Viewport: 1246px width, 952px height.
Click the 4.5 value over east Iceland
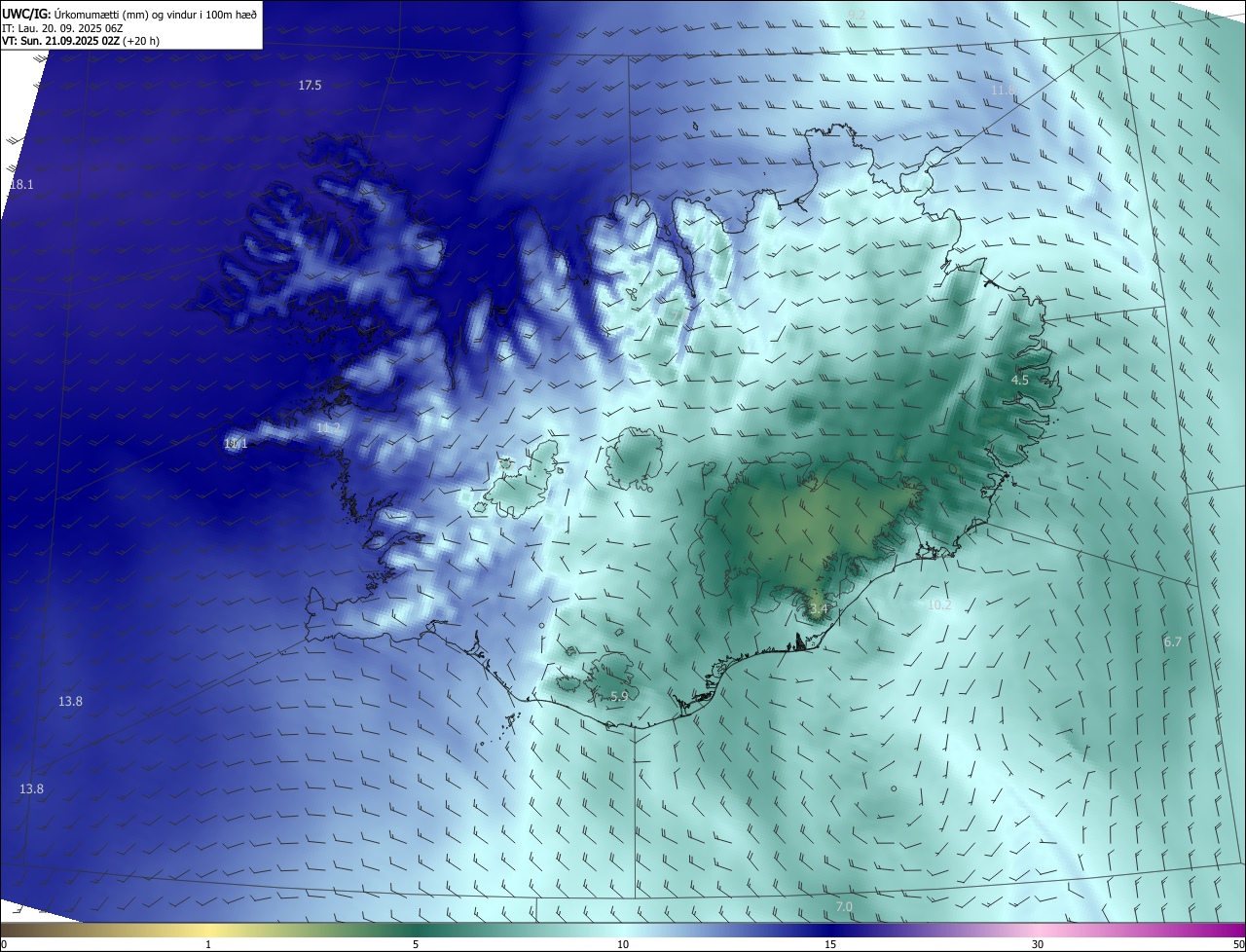coord(1019,381)
